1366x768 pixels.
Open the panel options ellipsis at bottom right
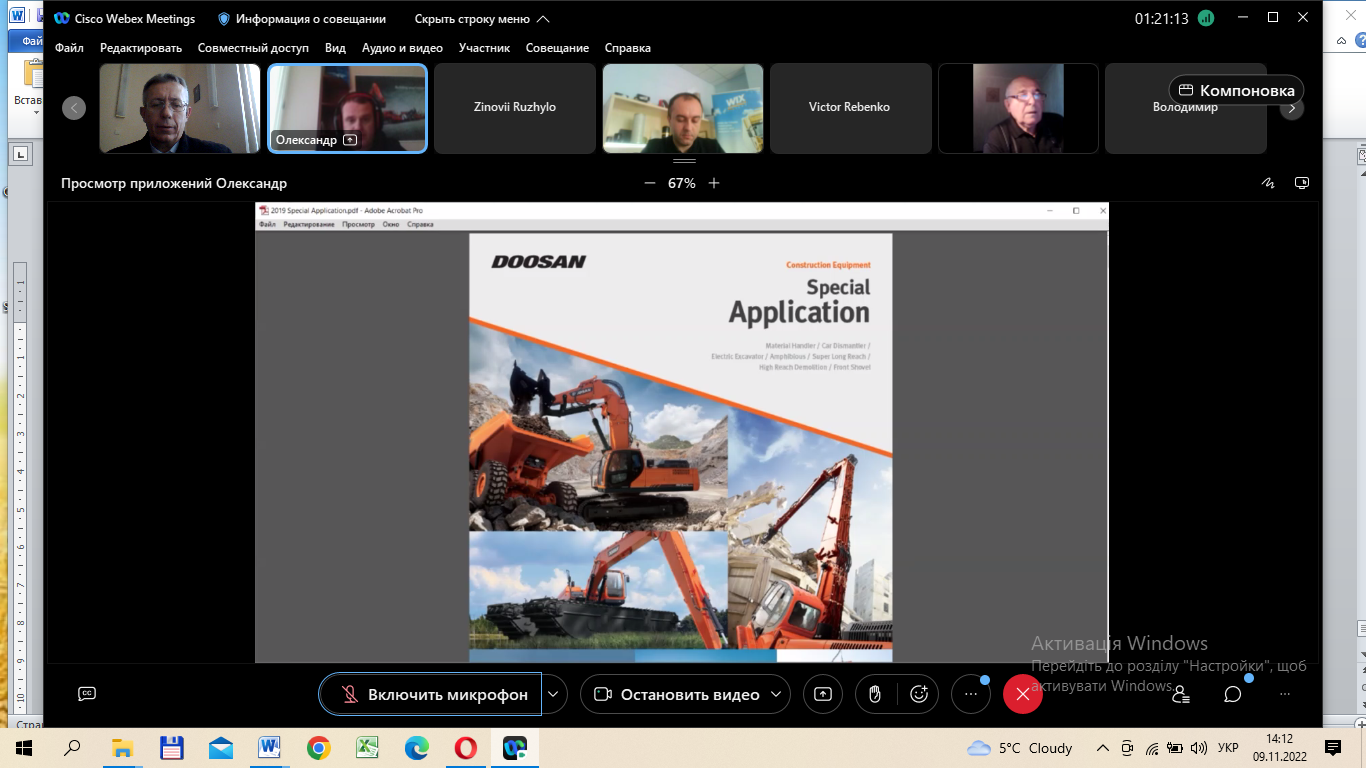point(1285,694)
